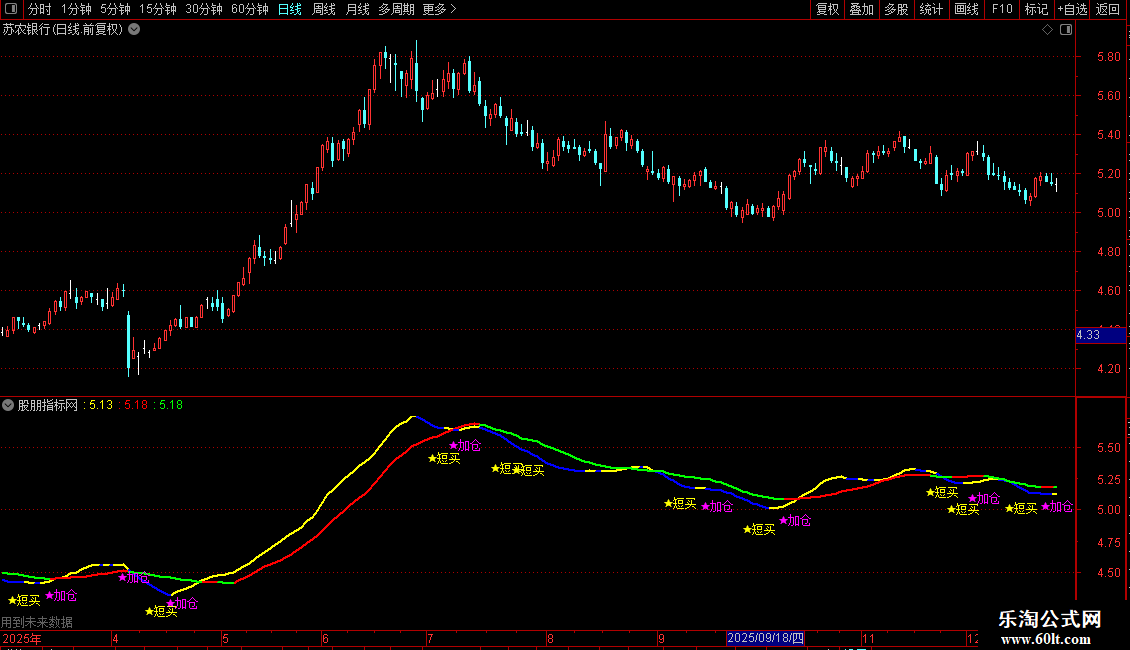This screenshot has height=650, width=1130.
Task: Open dropdown next to 苏农银行 title
Action: click(134, 30)
